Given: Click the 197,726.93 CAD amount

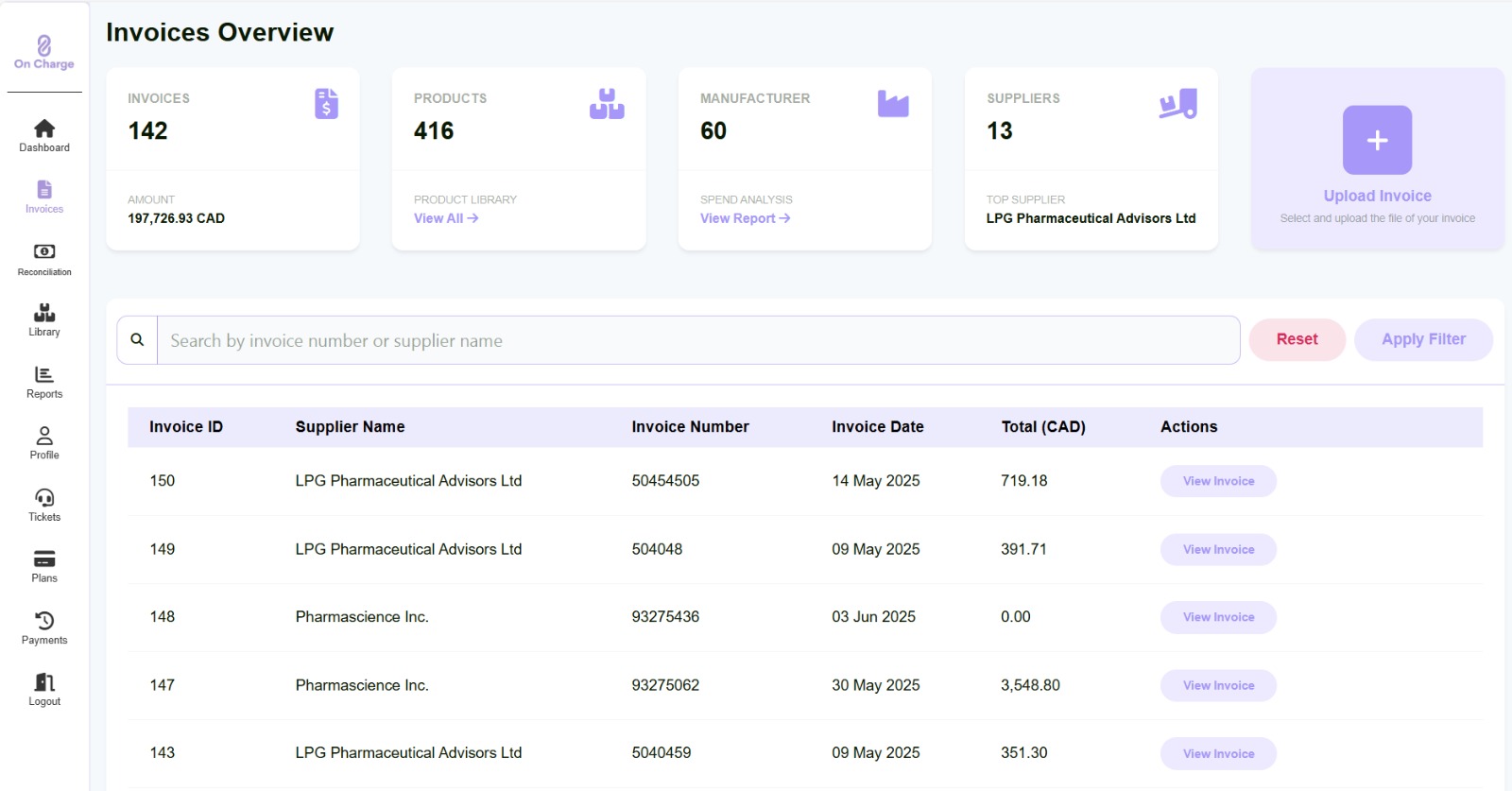Looking at the screenshot, I should coord(177,218).
